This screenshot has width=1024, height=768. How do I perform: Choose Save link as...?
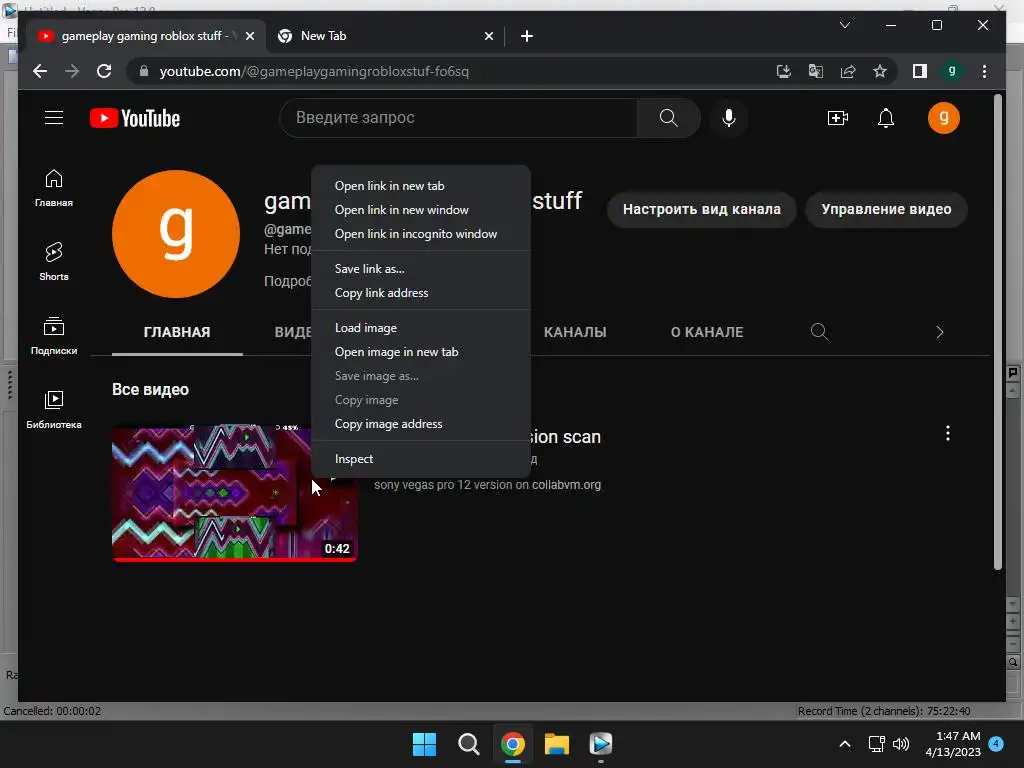point(421,268)
